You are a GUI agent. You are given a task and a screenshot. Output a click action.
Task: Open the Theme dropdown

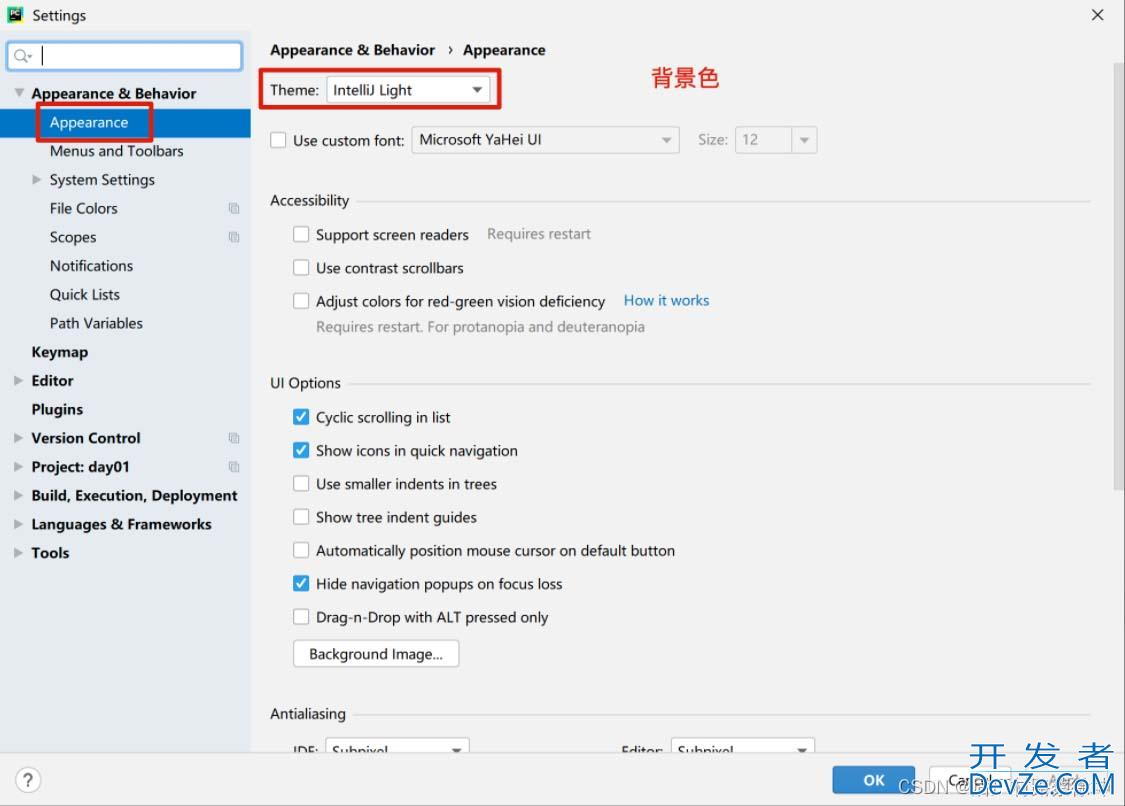(408, 90)
